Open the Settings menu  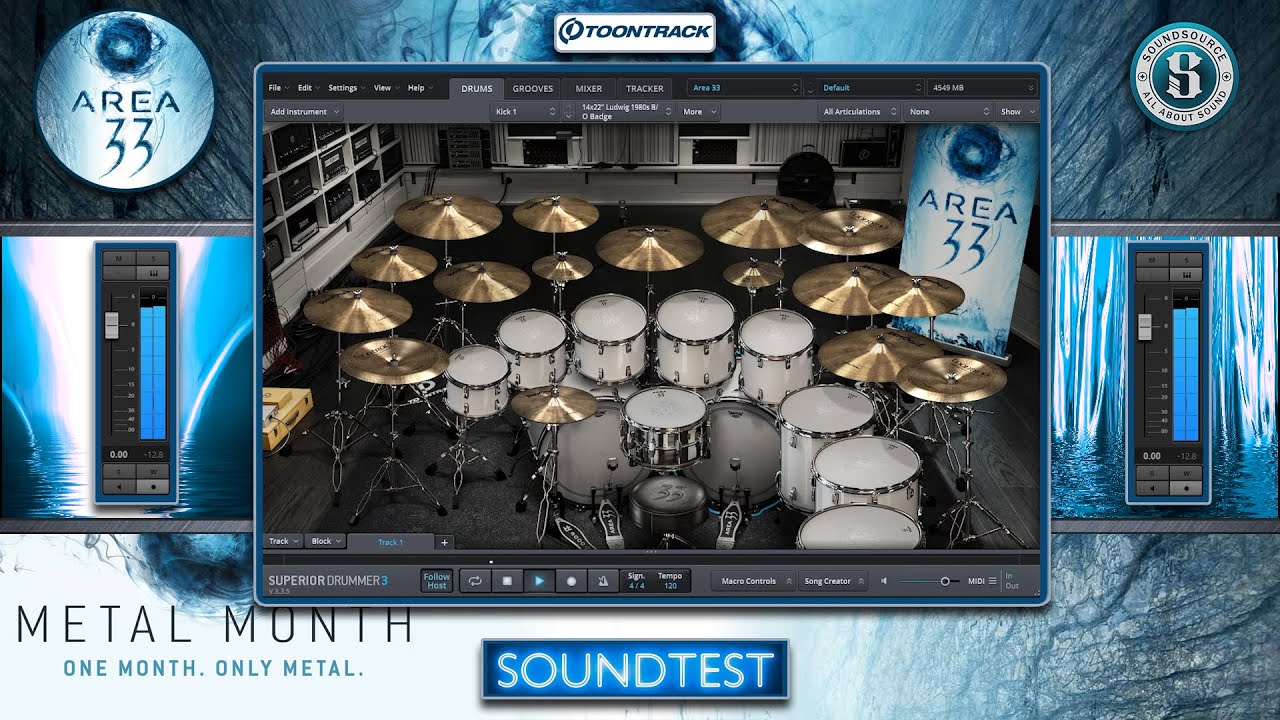346,88
